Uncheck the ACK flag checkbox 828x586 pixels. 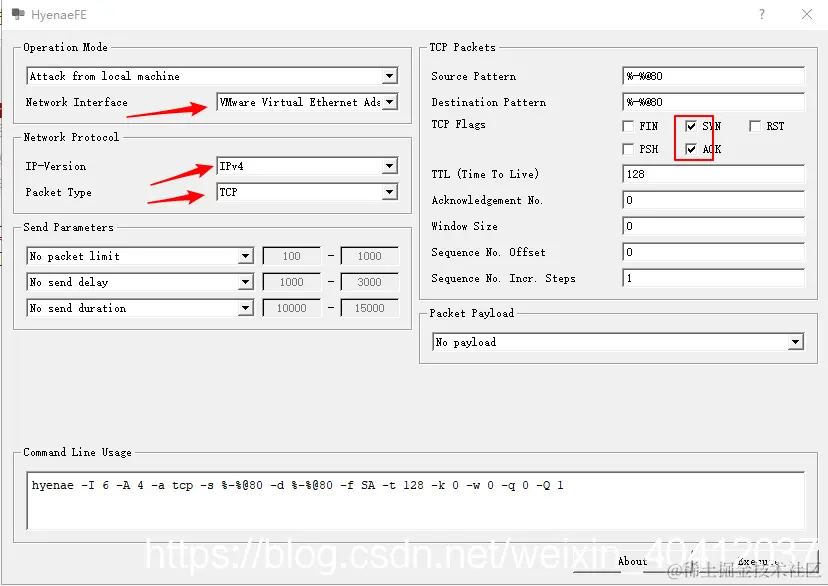pyautogui.click(x=691, y=149)
